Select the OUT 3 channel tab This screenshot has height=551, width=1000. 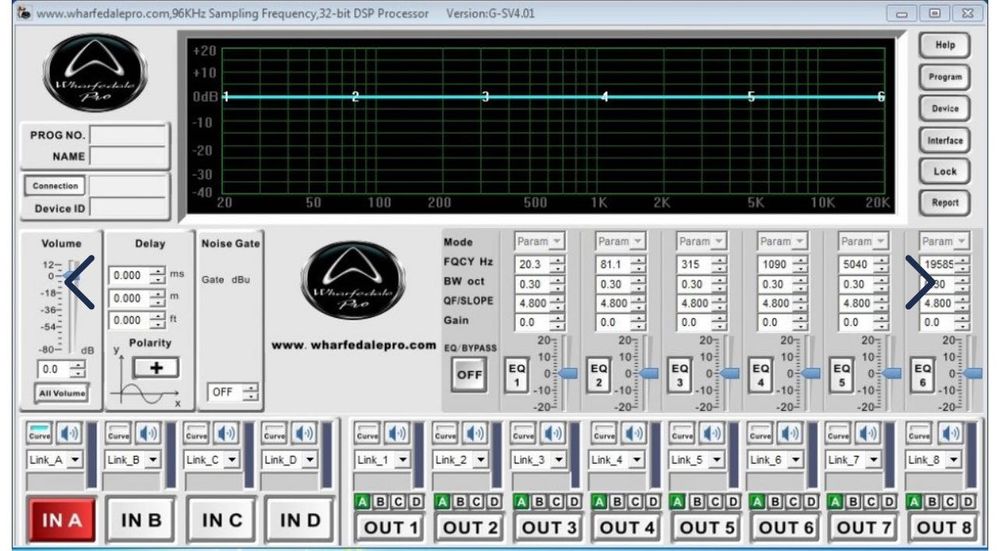tap(549, 527)
